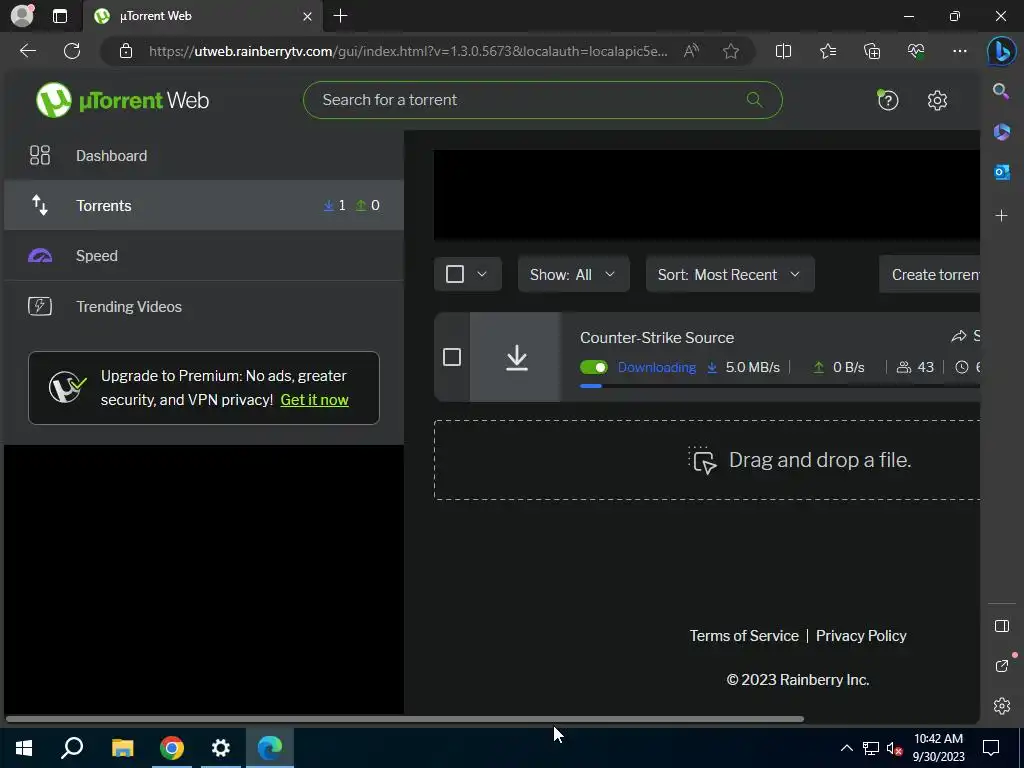The image size is (1024, 768).
Task: Go to Dashboard in the sidebar
Action: (x=204, y=155)
